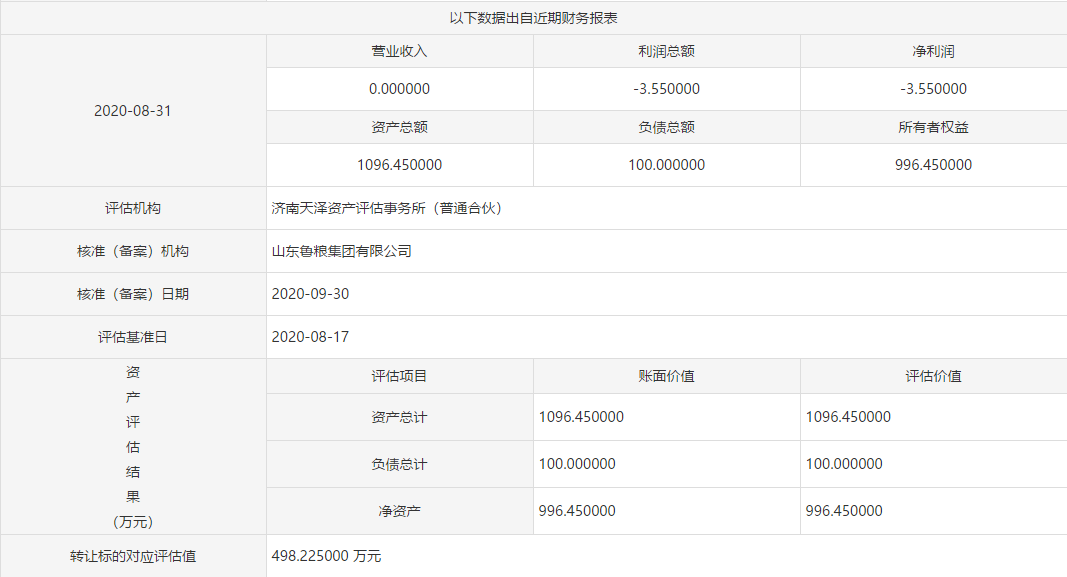Screen dimensions: 1067x577
Task: Click the 498.225000 万元 value
Action: [x=326, y=556]
